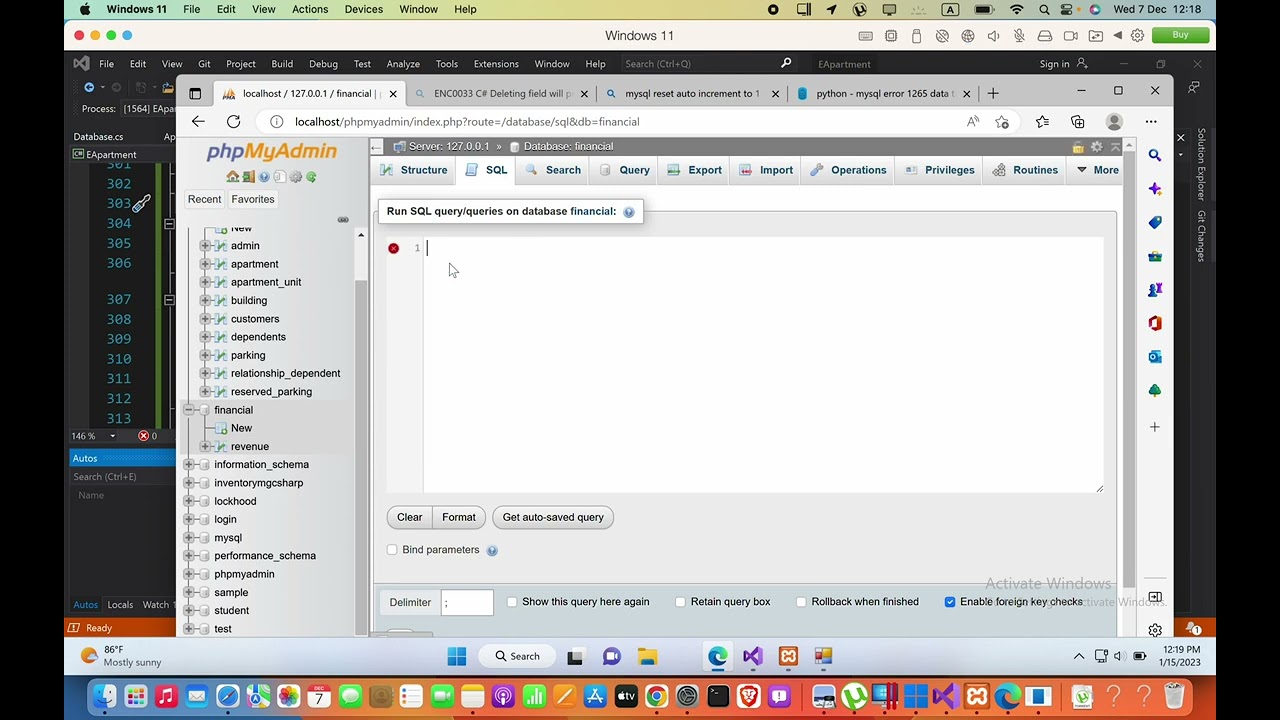The width and height of the screenshot is (1280, 720).
Task: Open the Export tab
Action: 695,170
